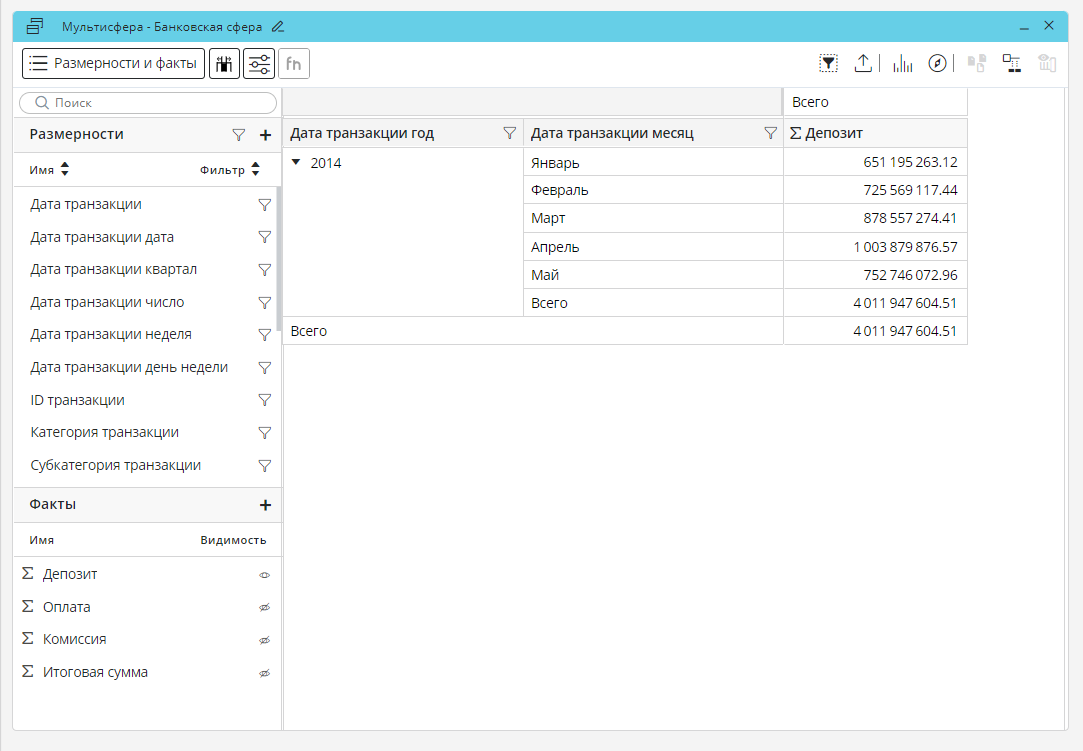This screenshot has width=1083, height=751.
Task: Show the Комиссия fact via eye icon
Action: pos(265,640)
